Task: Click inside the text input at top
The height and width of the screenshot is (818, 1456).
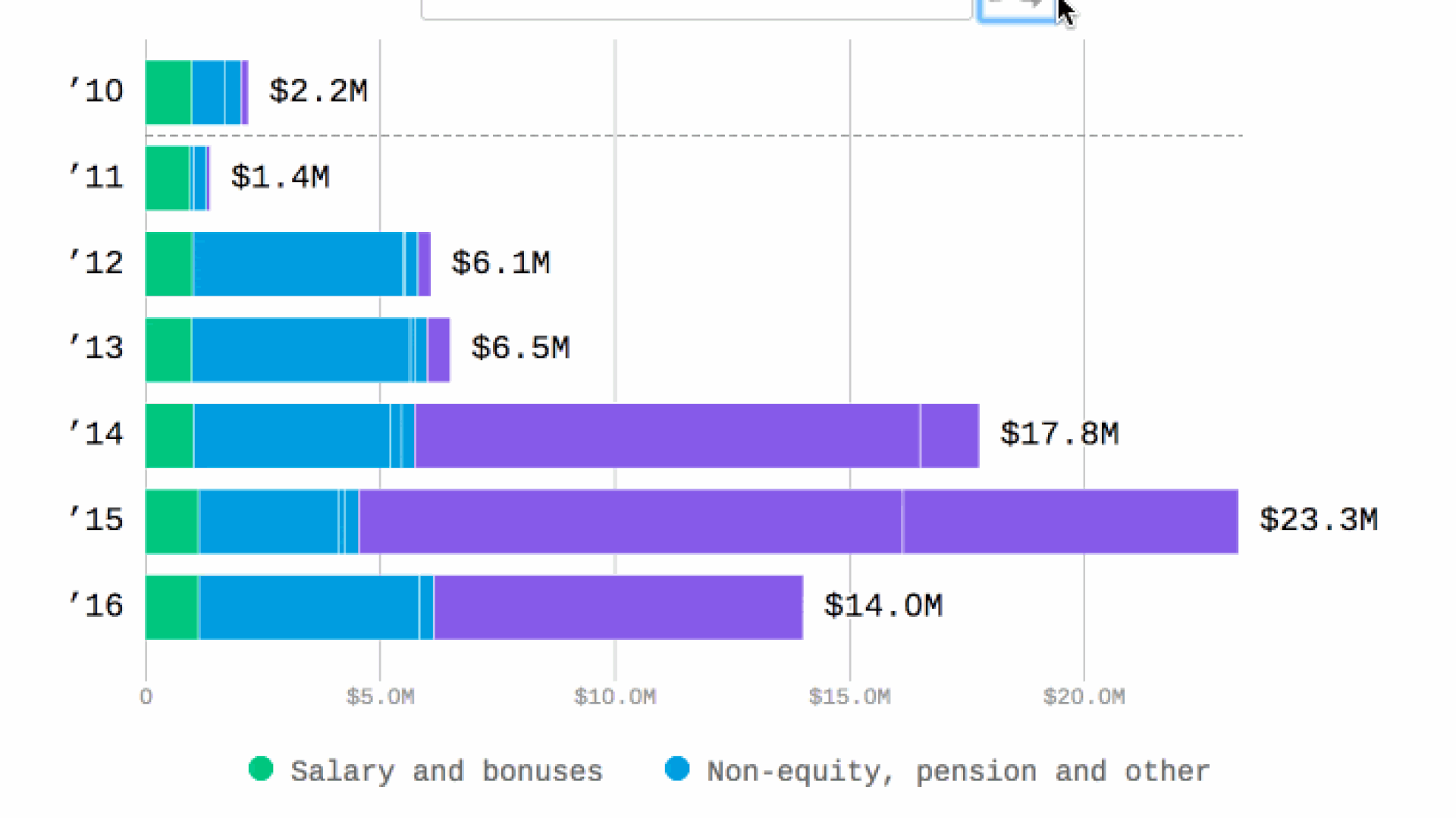Action: coord(696,8)
